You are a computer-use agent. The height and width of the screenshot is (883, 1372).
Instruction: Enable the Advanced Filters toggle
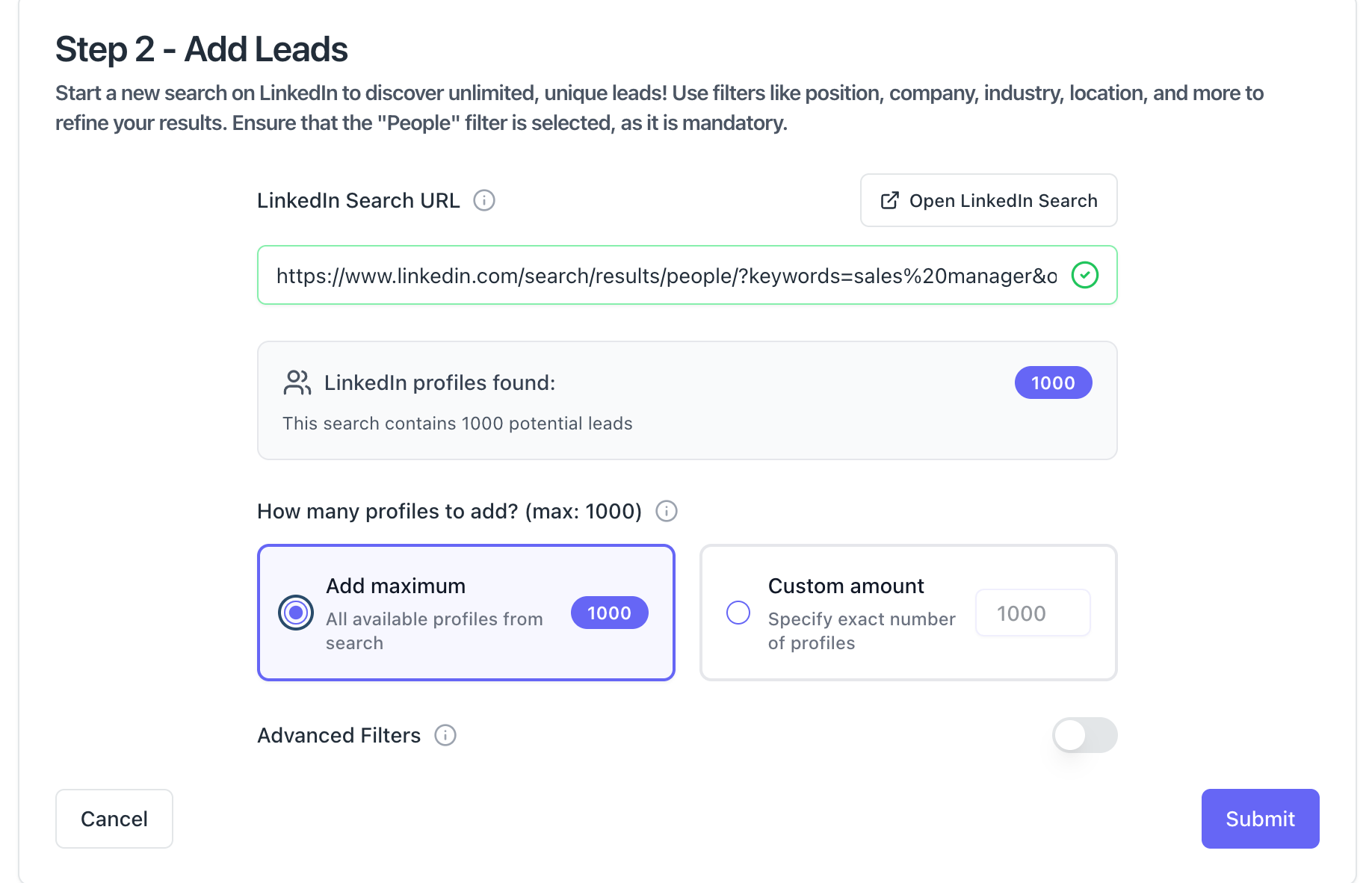point(1084,735)
